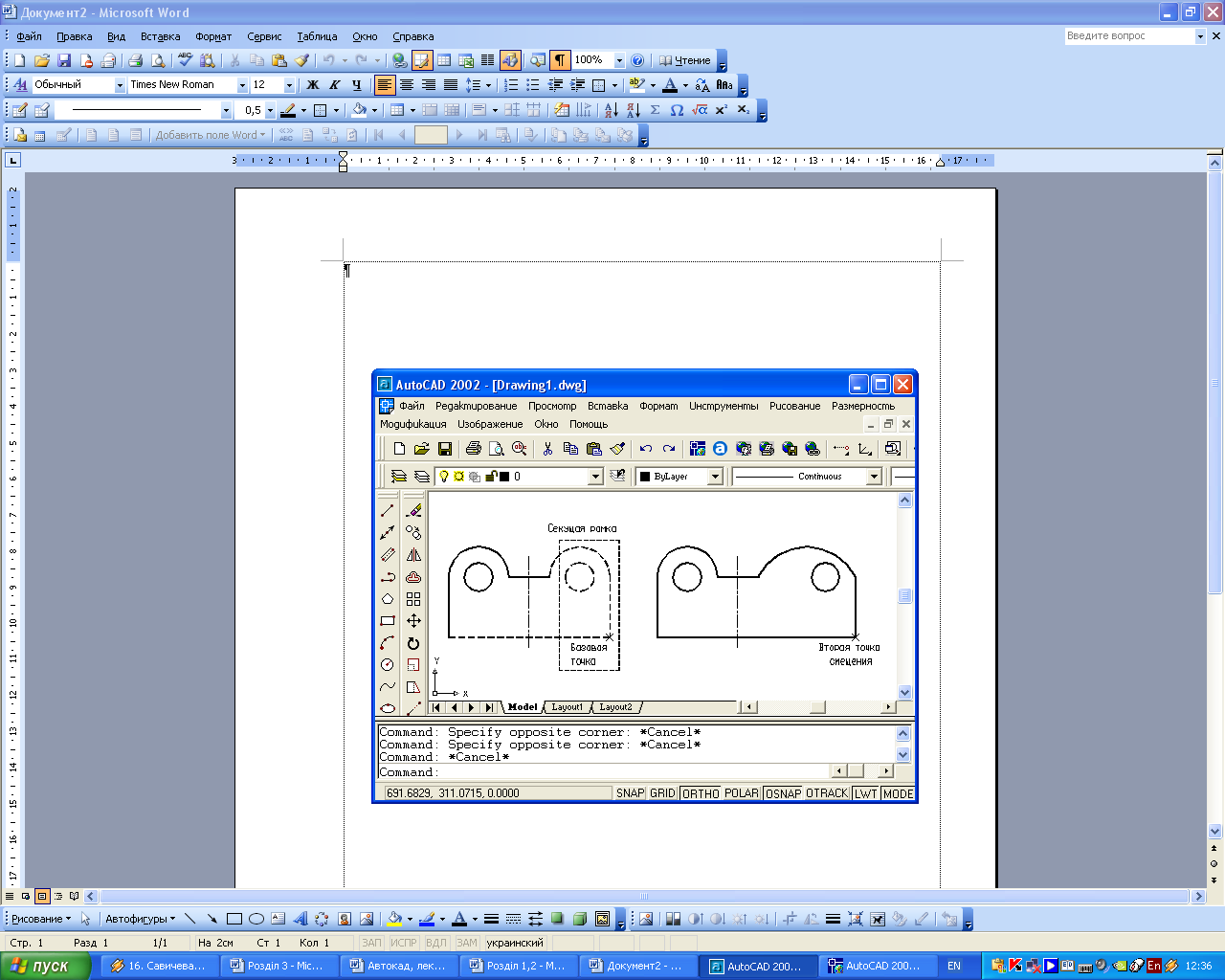
Task: Open the пуск Start menu
Action: point(45,966)
